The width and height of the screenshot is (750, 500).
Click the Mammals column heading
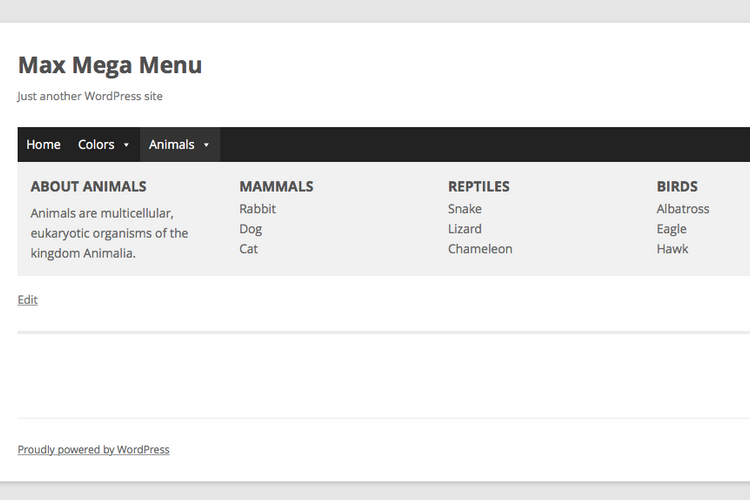[276, 187]
